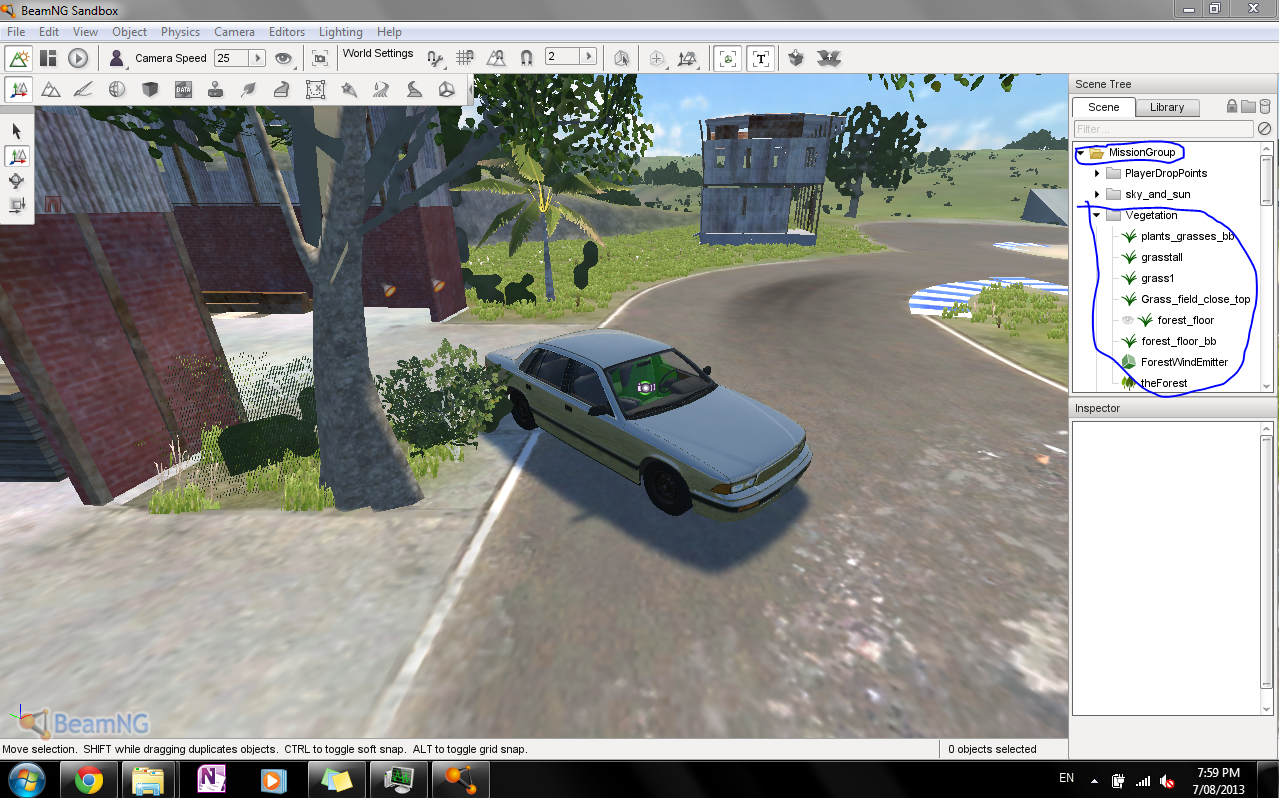This screenshot has height=798, width=1279.
Task: Choose the Select arrow tool
Action: pos(17,131)
